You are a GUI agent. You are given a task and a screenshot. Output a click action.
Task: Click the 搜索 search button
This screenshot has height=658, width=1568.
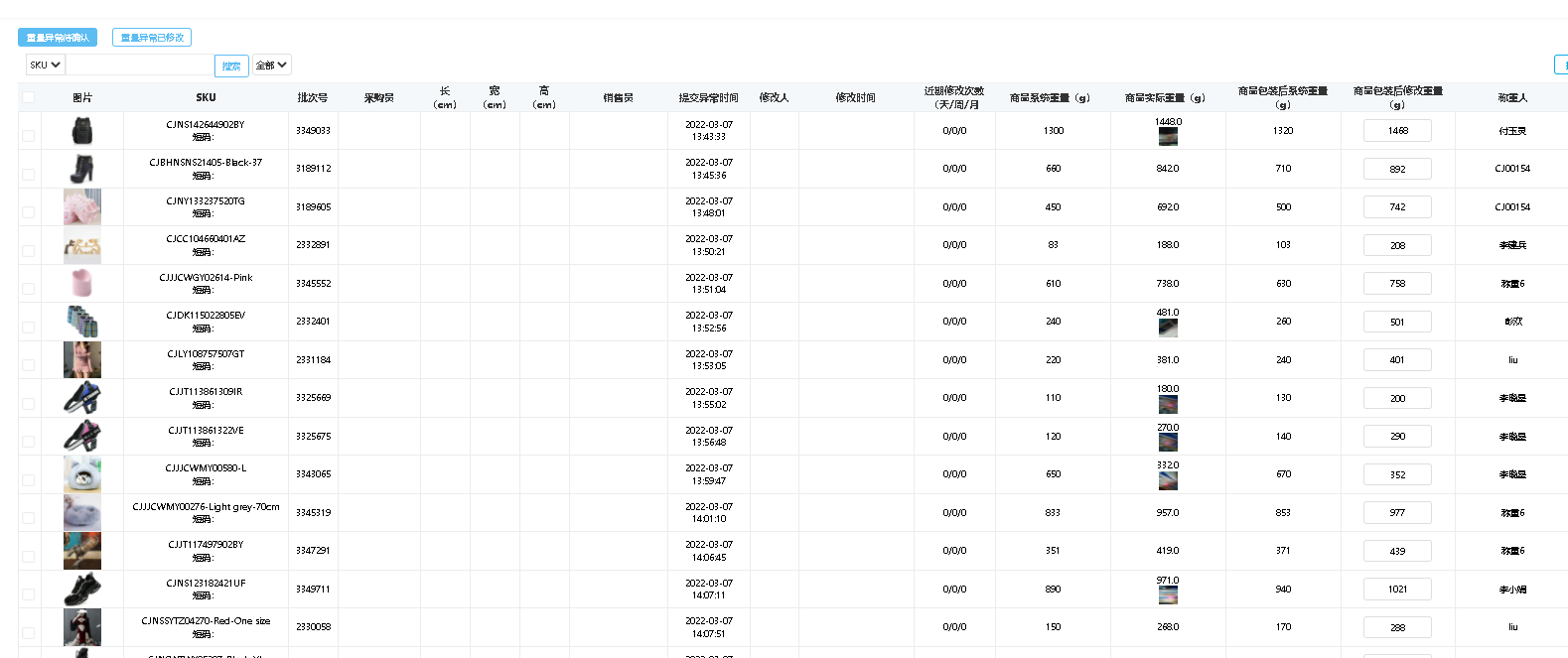[231, 66]
